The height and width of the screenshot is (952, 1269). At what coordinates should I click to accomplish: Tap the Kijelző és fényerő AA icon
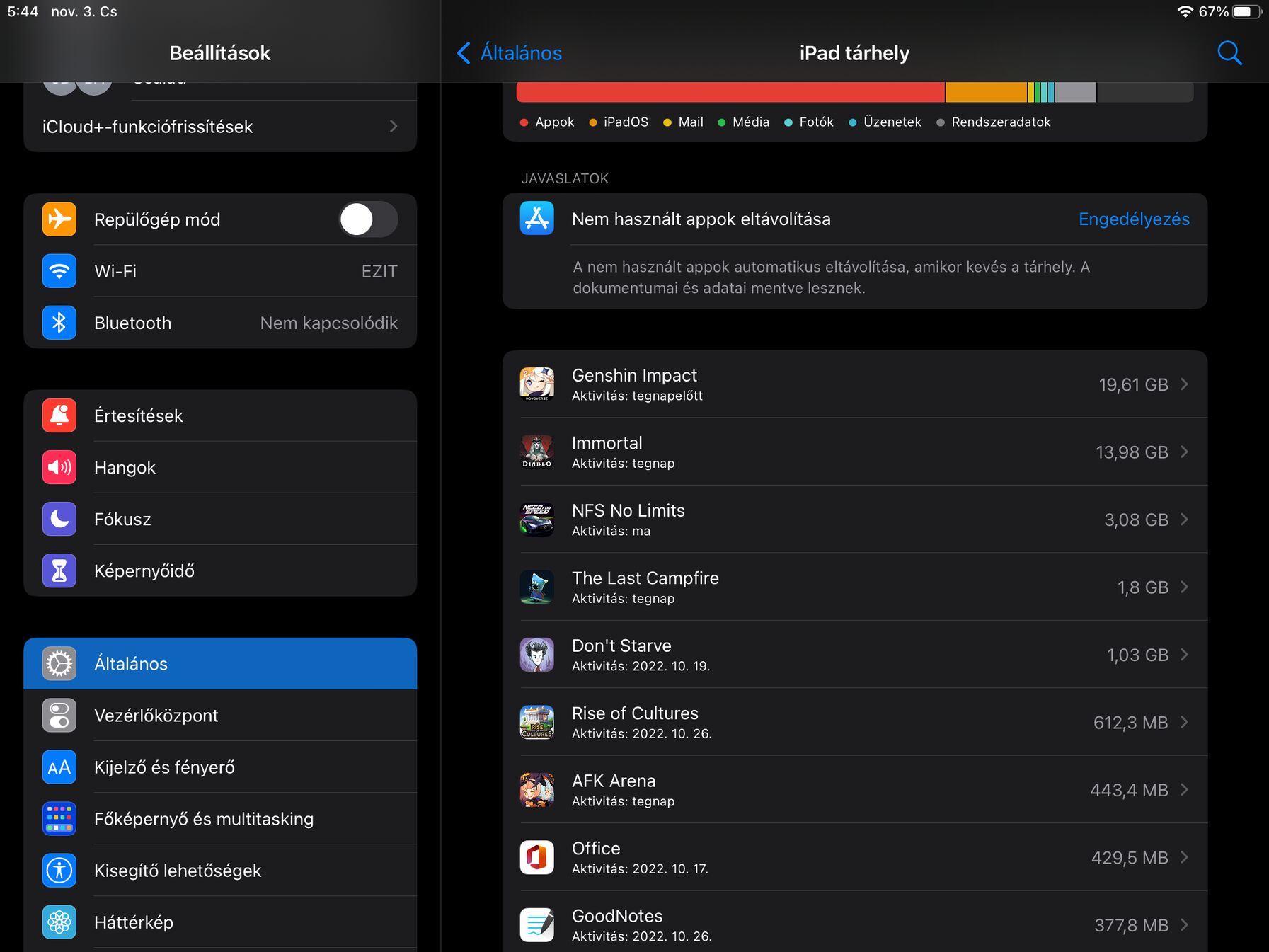(x=59, y=767)
